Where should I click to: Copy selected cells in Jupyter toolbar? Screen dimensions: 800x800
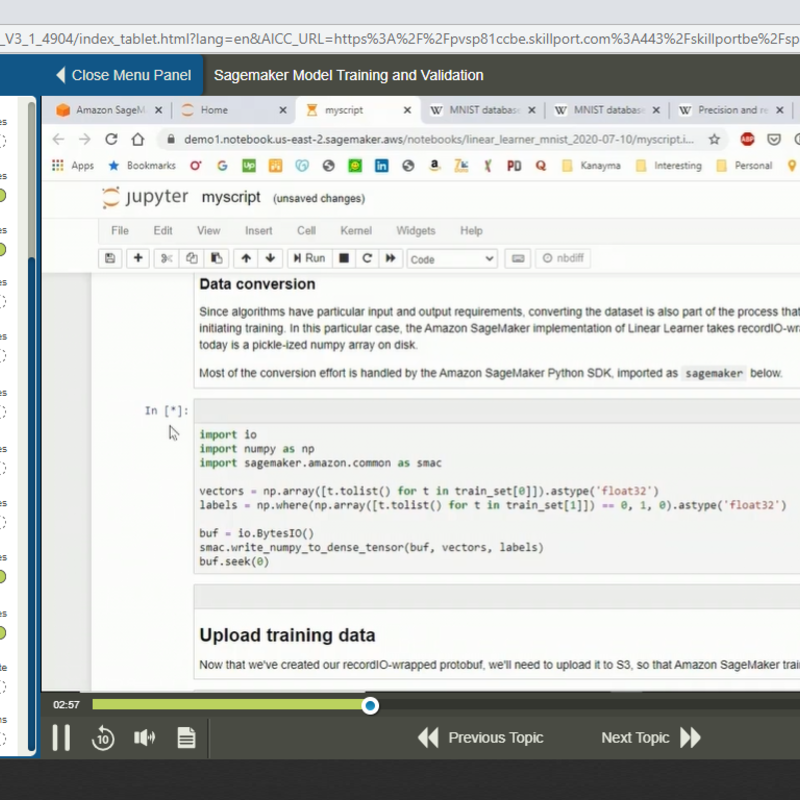pos(191,258)
